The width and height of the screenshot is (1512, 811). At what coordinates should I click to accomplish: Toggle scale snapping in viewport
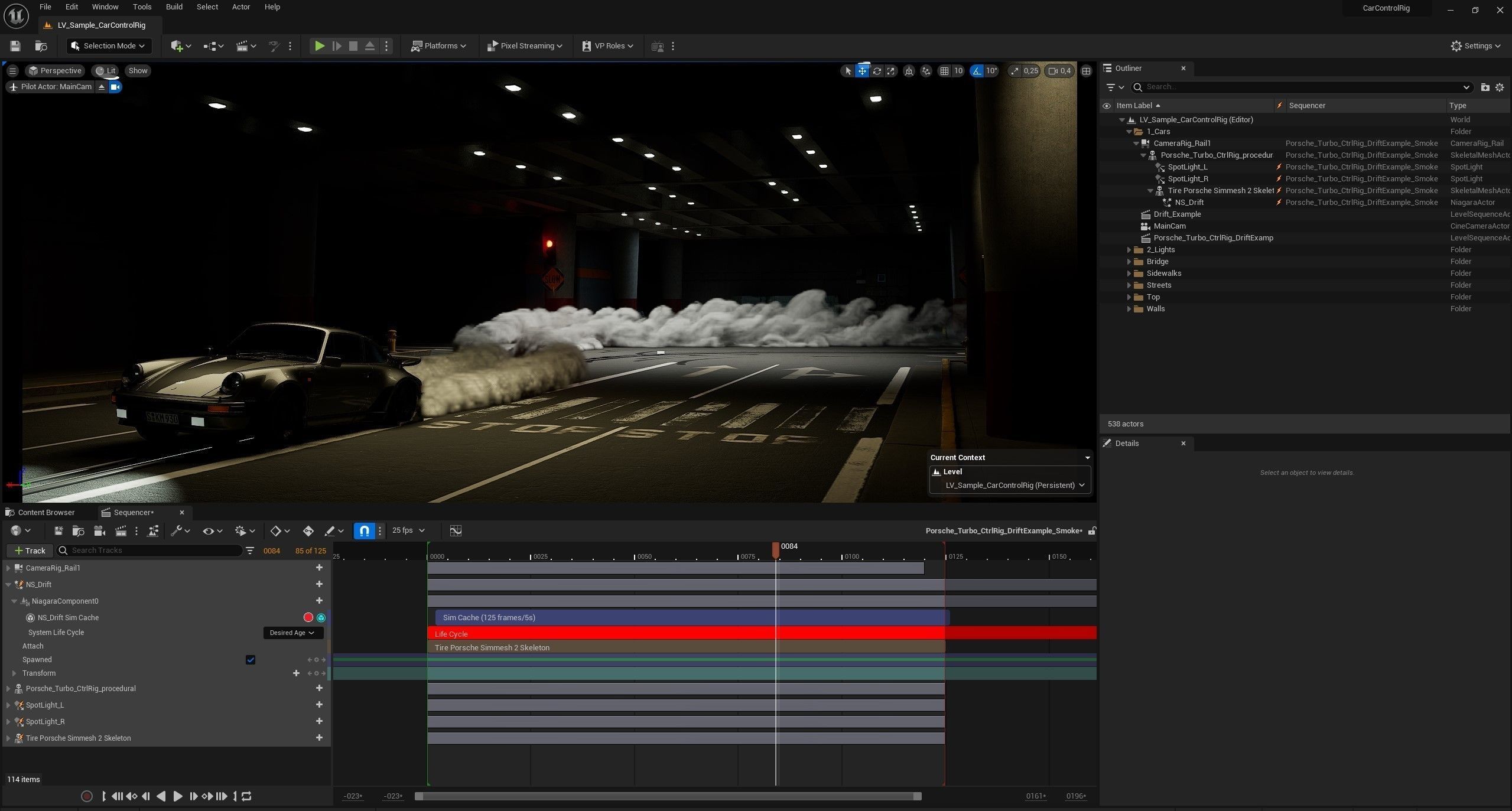pyautogui.click(x=1014, y=71)
